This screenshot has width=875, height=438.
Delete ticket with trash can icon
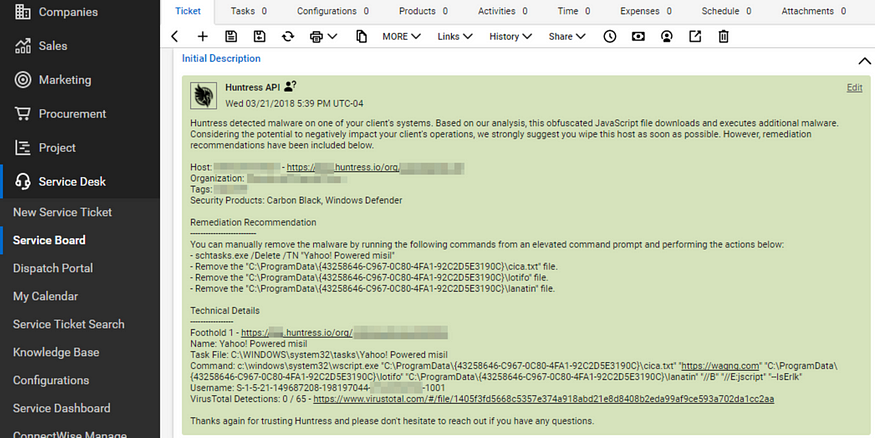(x=723, y=36)
